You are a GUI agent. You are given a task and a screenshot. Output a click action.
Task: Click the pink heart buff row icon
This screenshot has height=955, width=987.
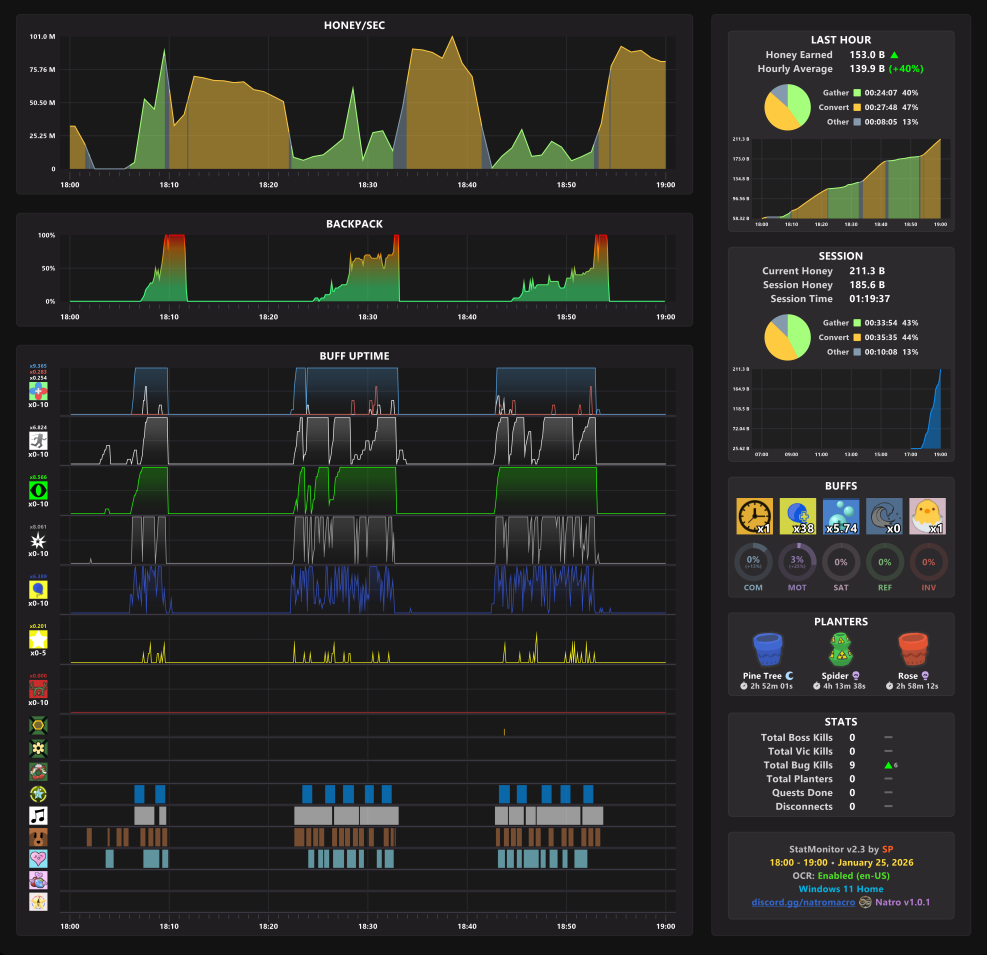[38, 859]
